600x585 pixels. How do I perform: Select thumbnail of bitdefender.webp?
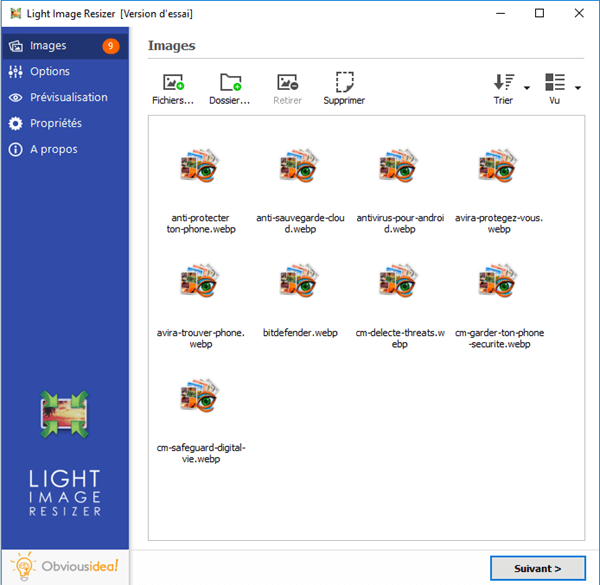[x=300, y=280]
